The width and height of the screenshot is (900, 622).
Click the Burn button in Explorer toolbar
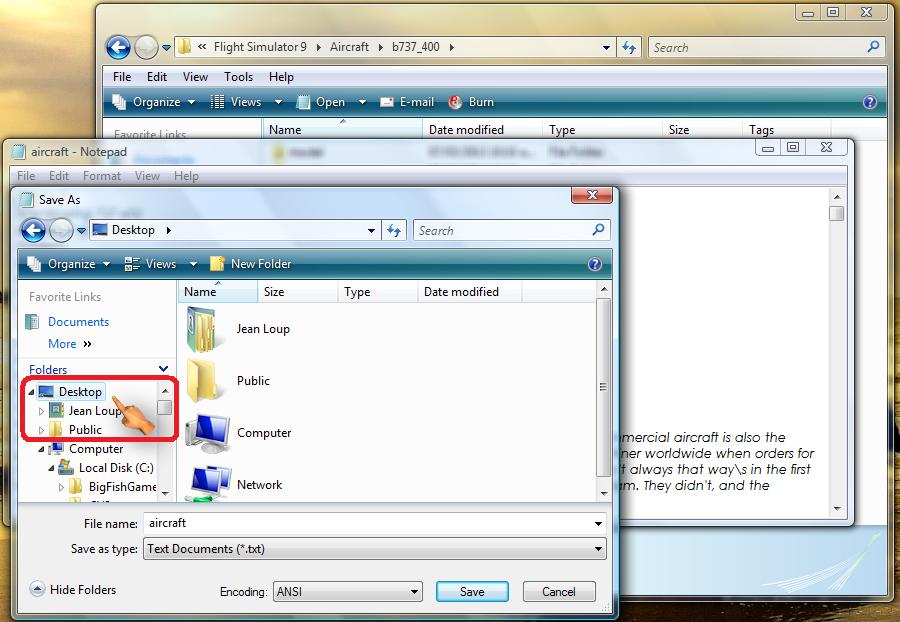[472, 102]
